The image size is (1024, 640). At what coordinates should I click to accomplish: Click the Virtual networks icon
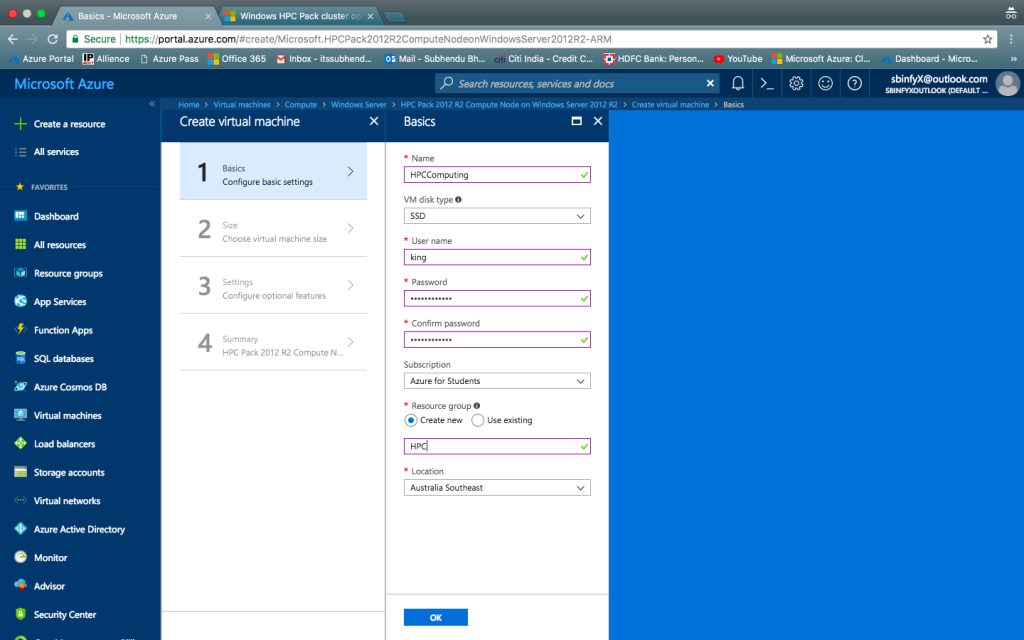tap(20, 500)
